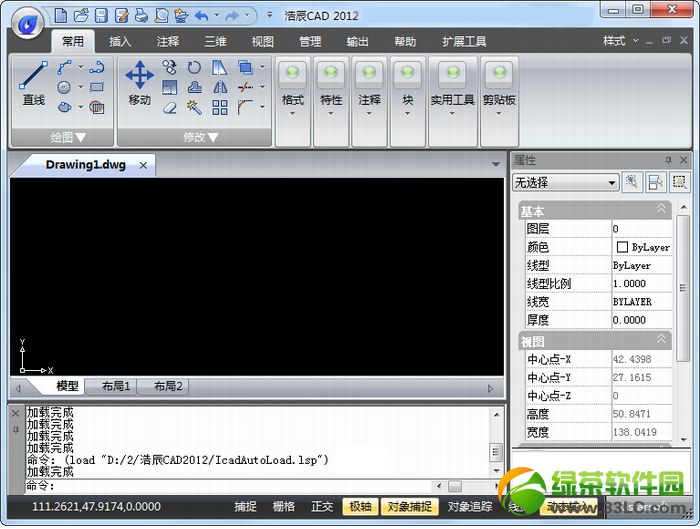Open Print Preview from the quick toolbar
The image size is (700, 529).
click(161, 16)
